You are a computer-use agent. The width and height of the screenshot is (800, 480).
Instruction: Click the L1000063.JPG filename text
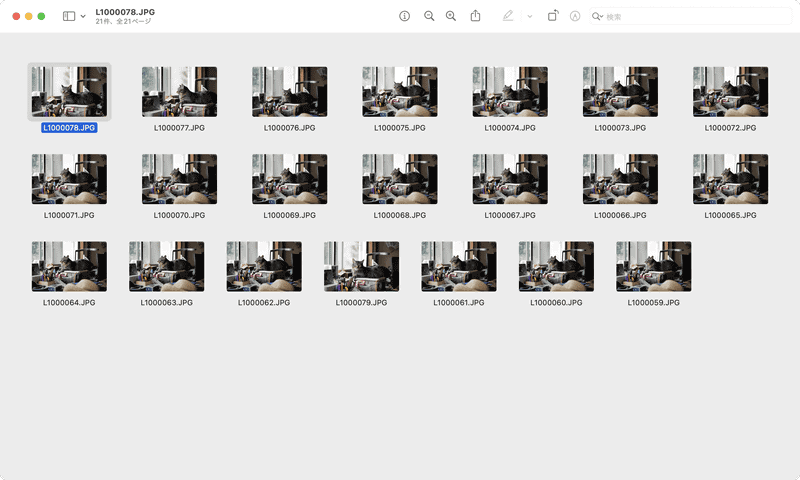click(x=167, y=302)
